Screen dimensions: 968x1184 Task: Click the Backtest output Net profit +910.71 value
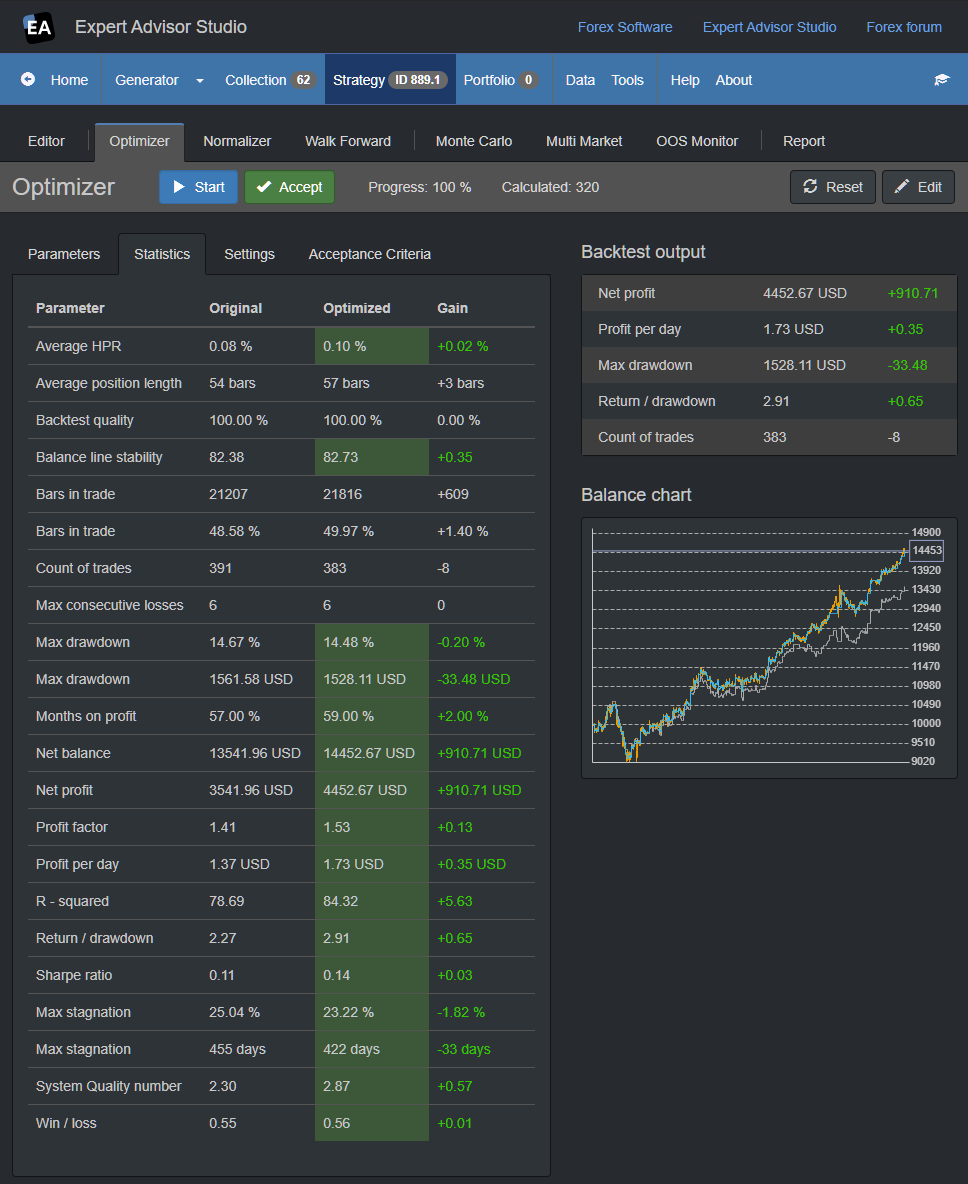913,293
